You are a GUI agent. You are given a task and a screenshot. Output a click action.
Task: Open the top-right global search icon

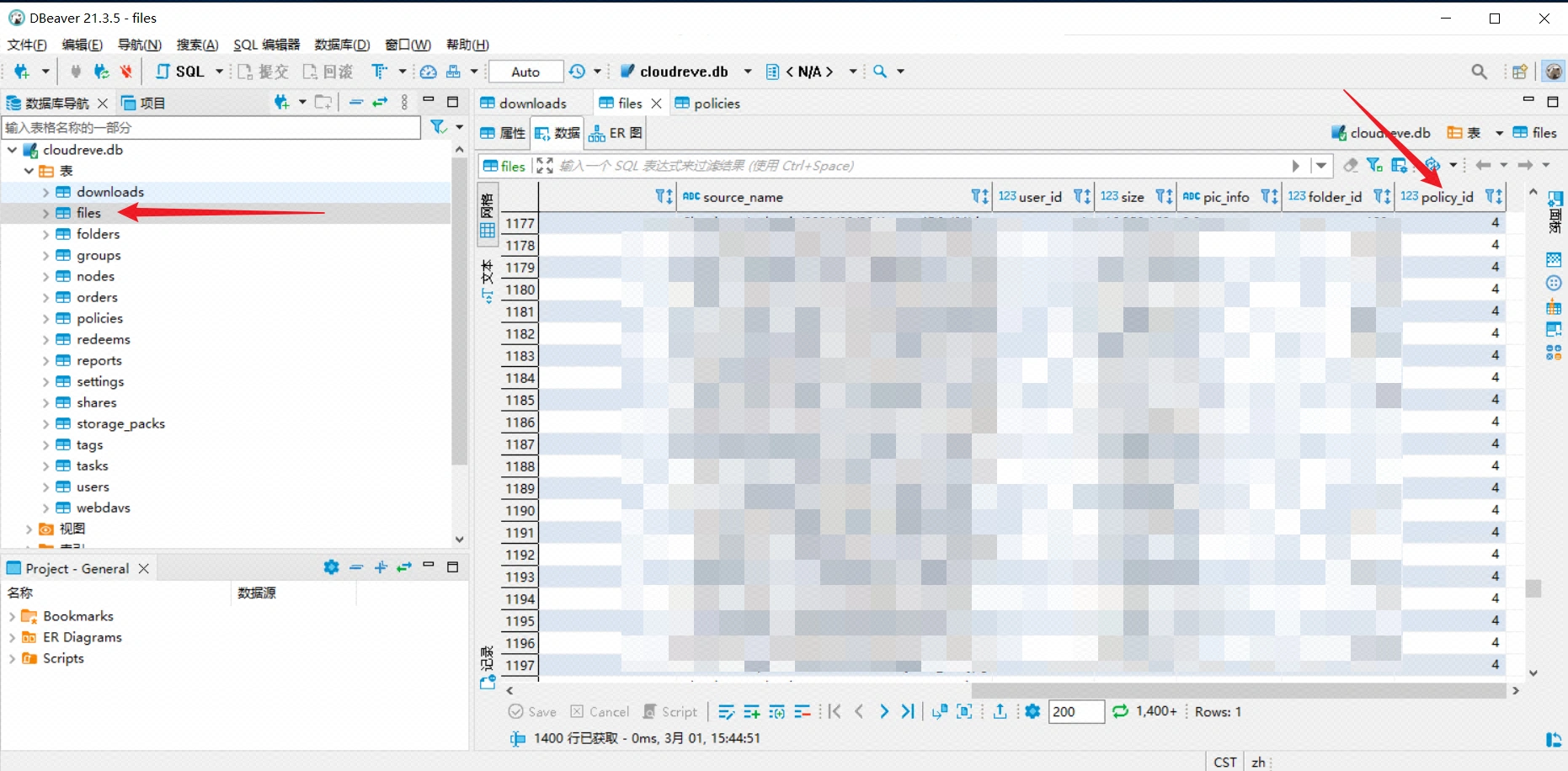(1479, 72)
